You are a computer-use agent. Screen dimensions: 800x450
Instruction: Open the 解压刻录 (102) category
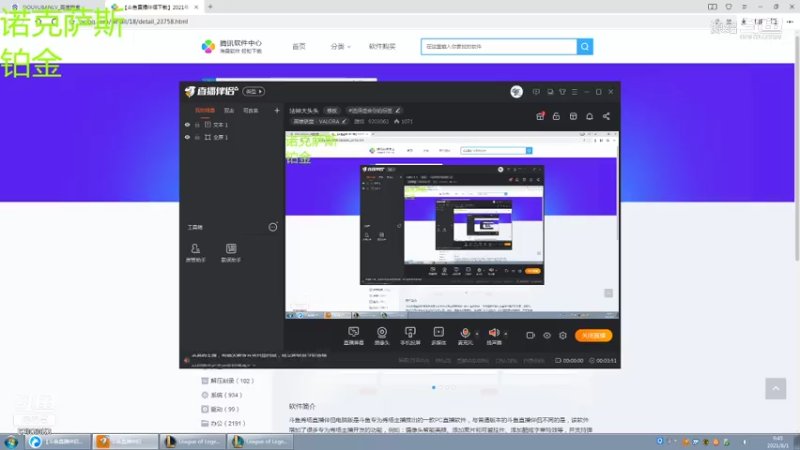coord(227,381)
